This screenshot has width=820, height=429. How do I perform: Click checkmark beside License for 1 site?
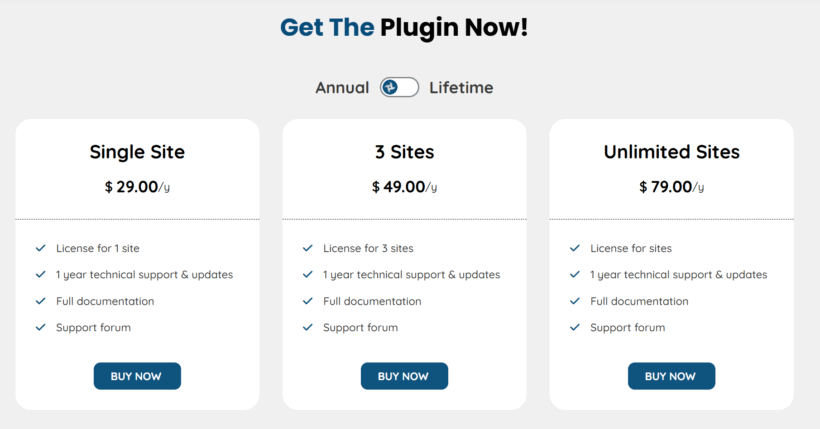tap(41, 248)
